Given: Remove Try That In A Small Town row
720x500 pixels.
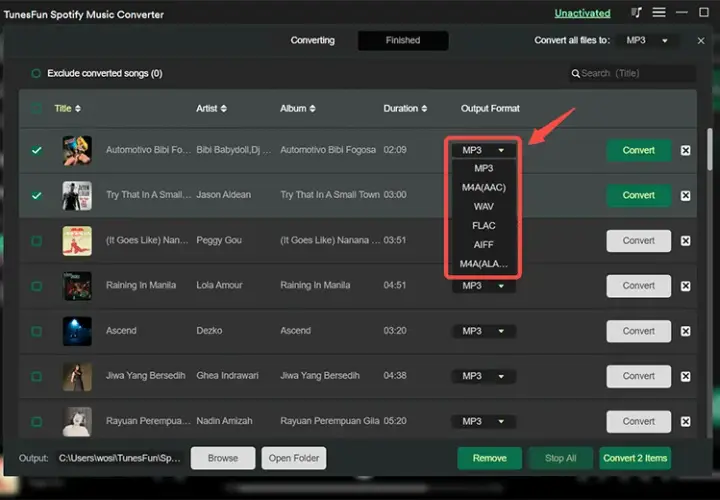Looking at the screenshot, I should (685, 196).
